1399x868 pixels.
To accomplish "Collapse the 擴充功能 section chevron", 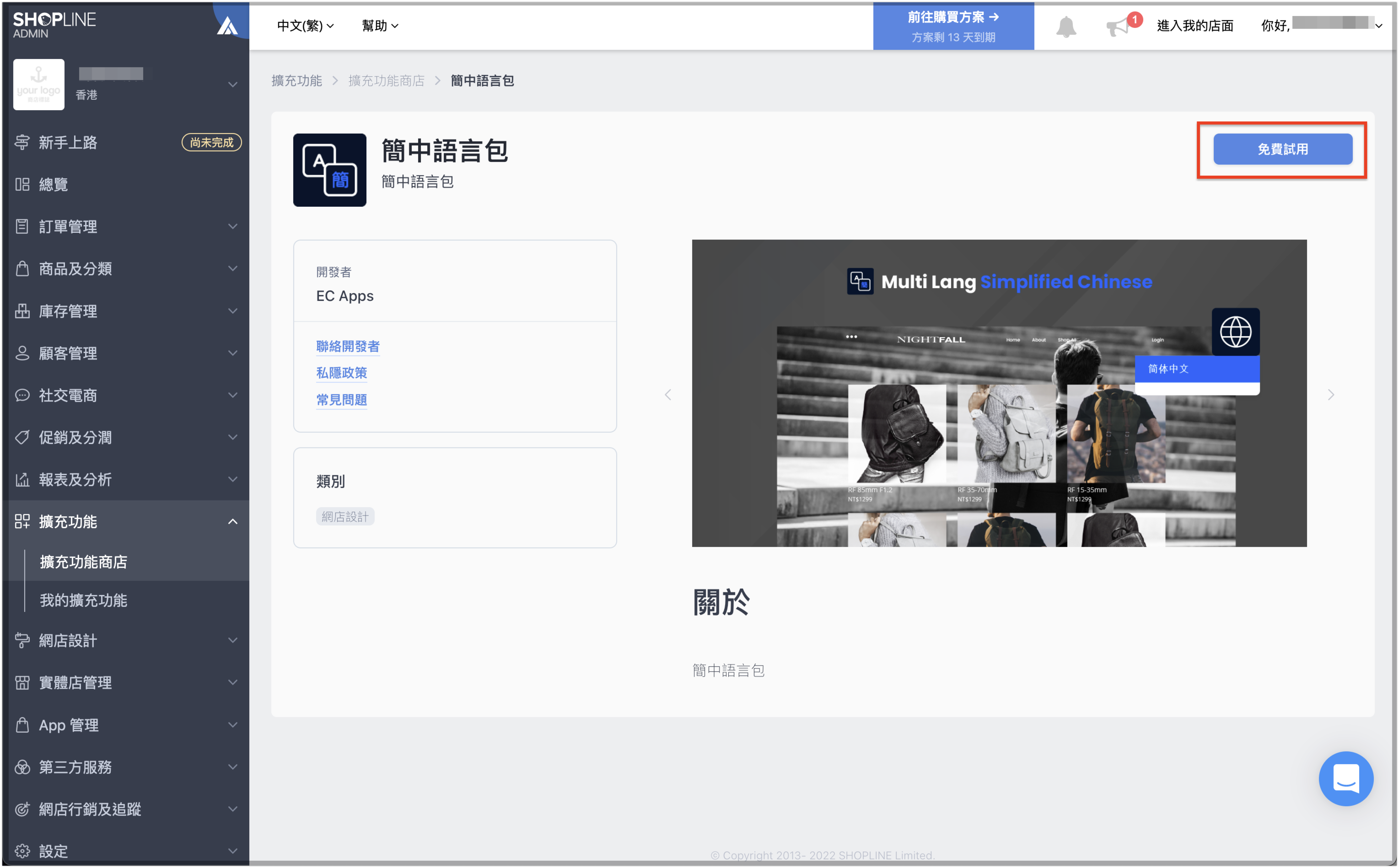I will (x=233, y=521).
